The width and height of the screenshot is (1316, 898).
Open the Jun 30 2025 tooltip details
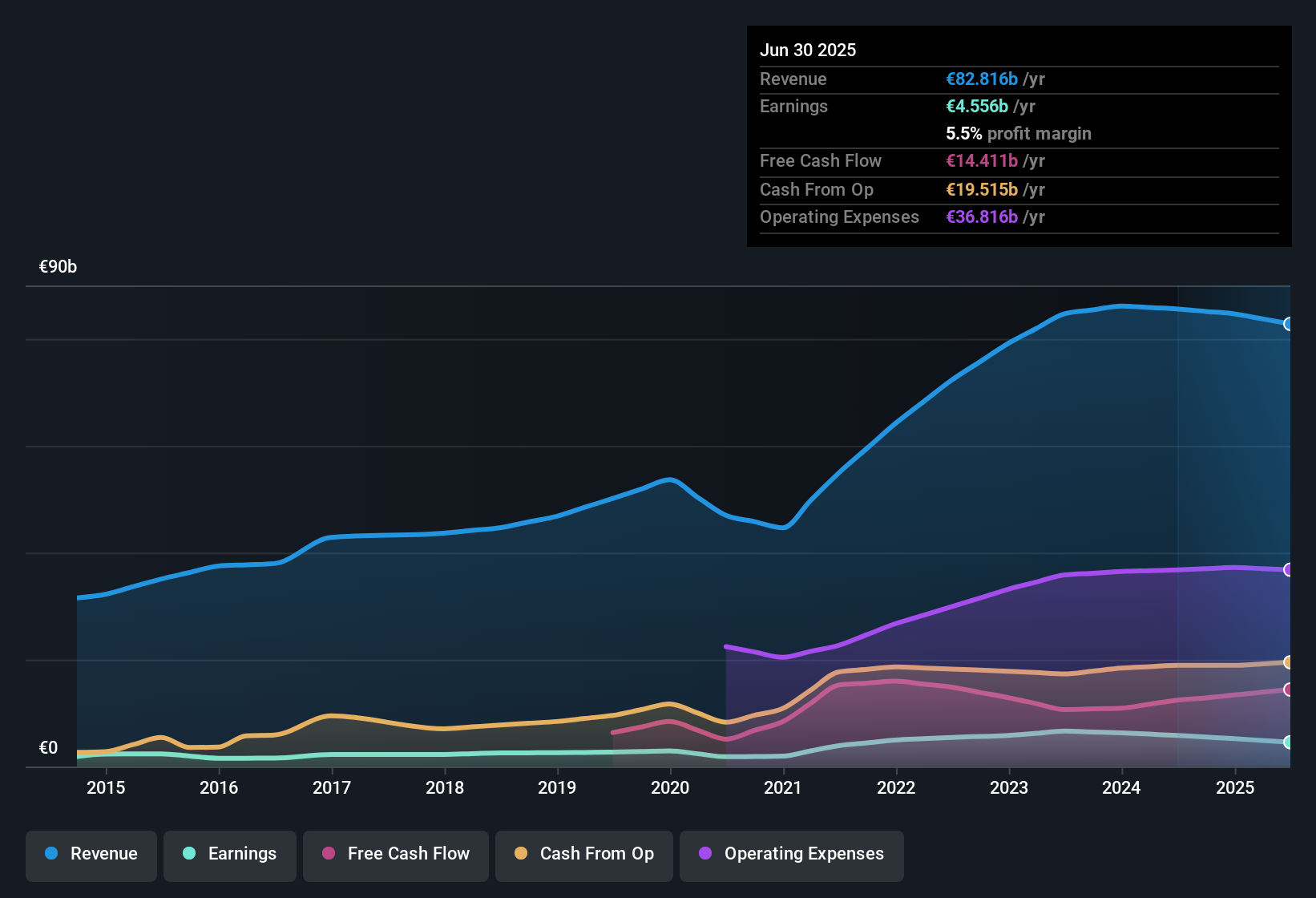[808, 50]
